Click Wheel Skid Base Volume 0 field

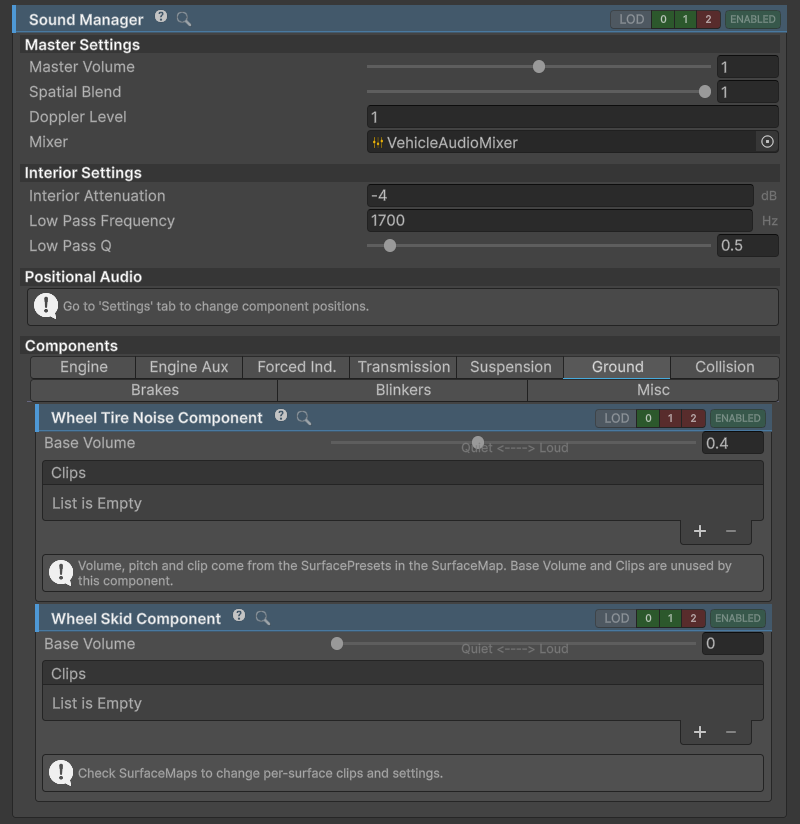point(733,644)
